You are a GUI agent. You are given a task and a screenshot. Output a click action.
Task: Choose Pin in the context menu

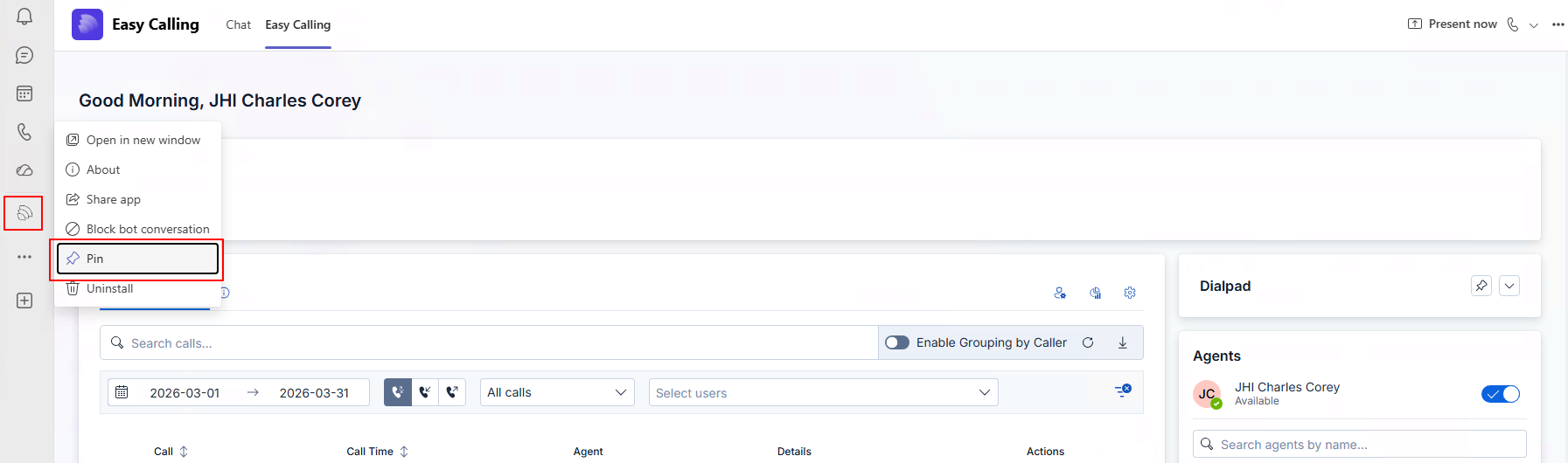click(137, 259)
